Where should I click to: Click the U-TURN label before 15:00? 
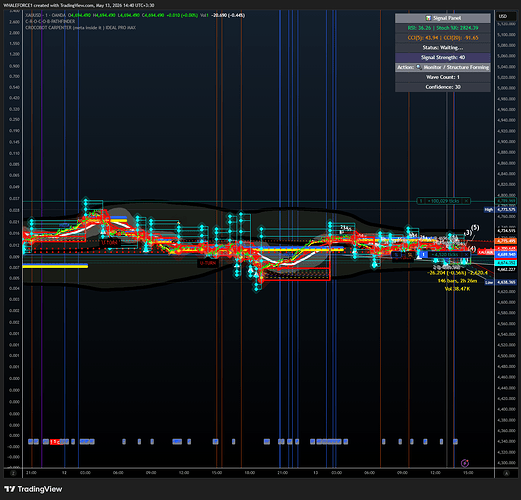(x=208, y=263)
